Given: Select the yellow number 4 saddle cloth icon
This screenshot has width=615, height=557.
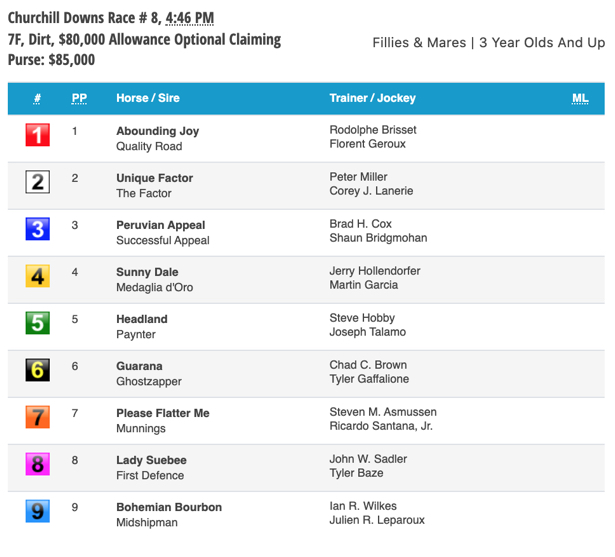Looking at the screenshot, I should 38,276.
